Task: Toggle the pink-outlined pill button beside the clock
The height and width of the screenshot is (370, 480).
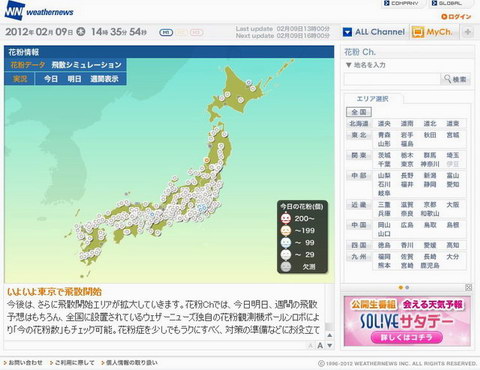Action: tap(196, 32)
